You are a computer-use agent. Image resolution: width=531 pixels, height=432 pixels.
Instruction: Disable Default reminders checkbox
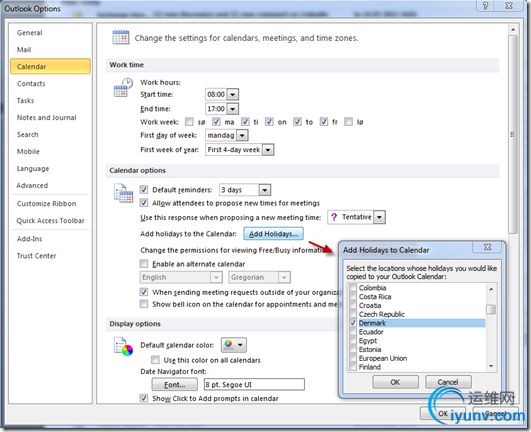[144, 189]
